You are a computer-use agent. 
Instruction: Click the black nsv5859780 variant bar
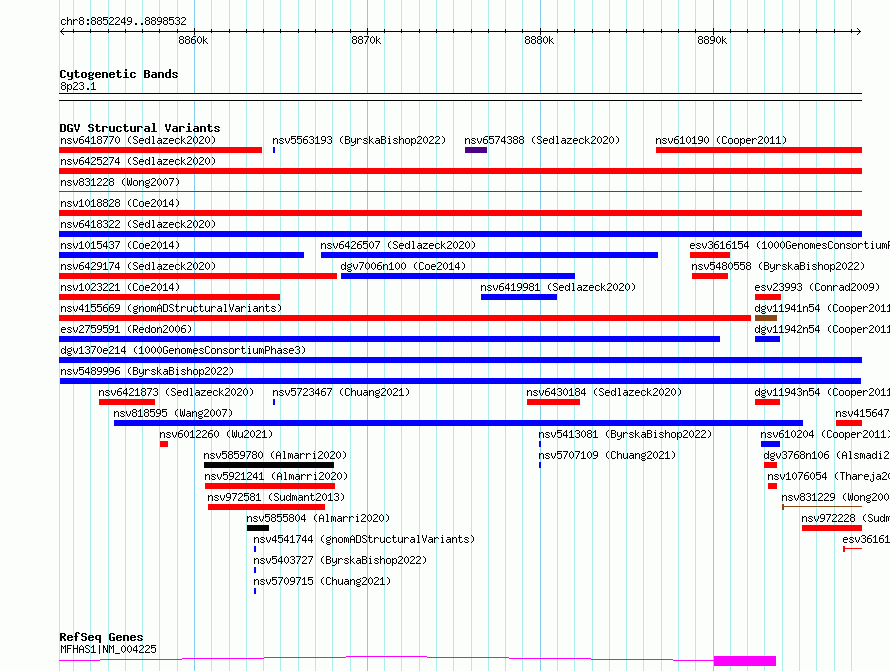click(269, 465)
